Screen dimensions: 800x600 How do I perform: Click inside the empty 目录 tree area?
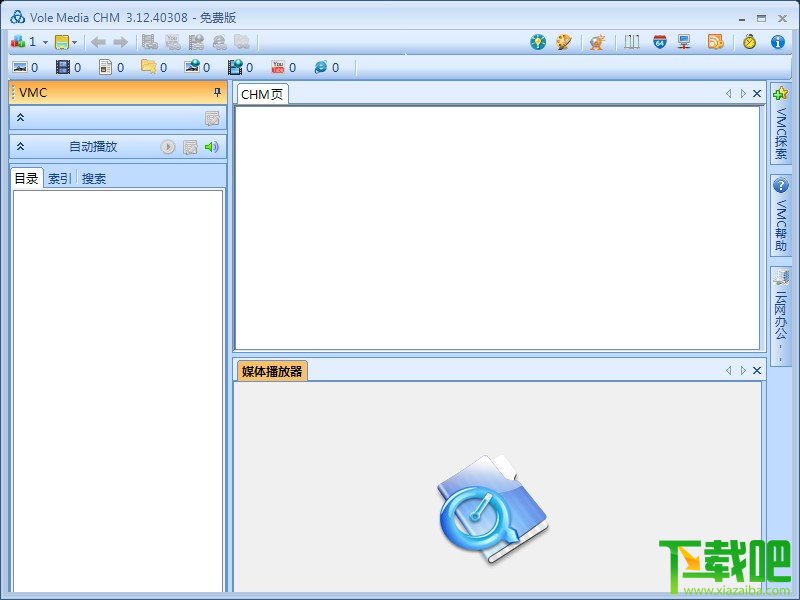118,391
